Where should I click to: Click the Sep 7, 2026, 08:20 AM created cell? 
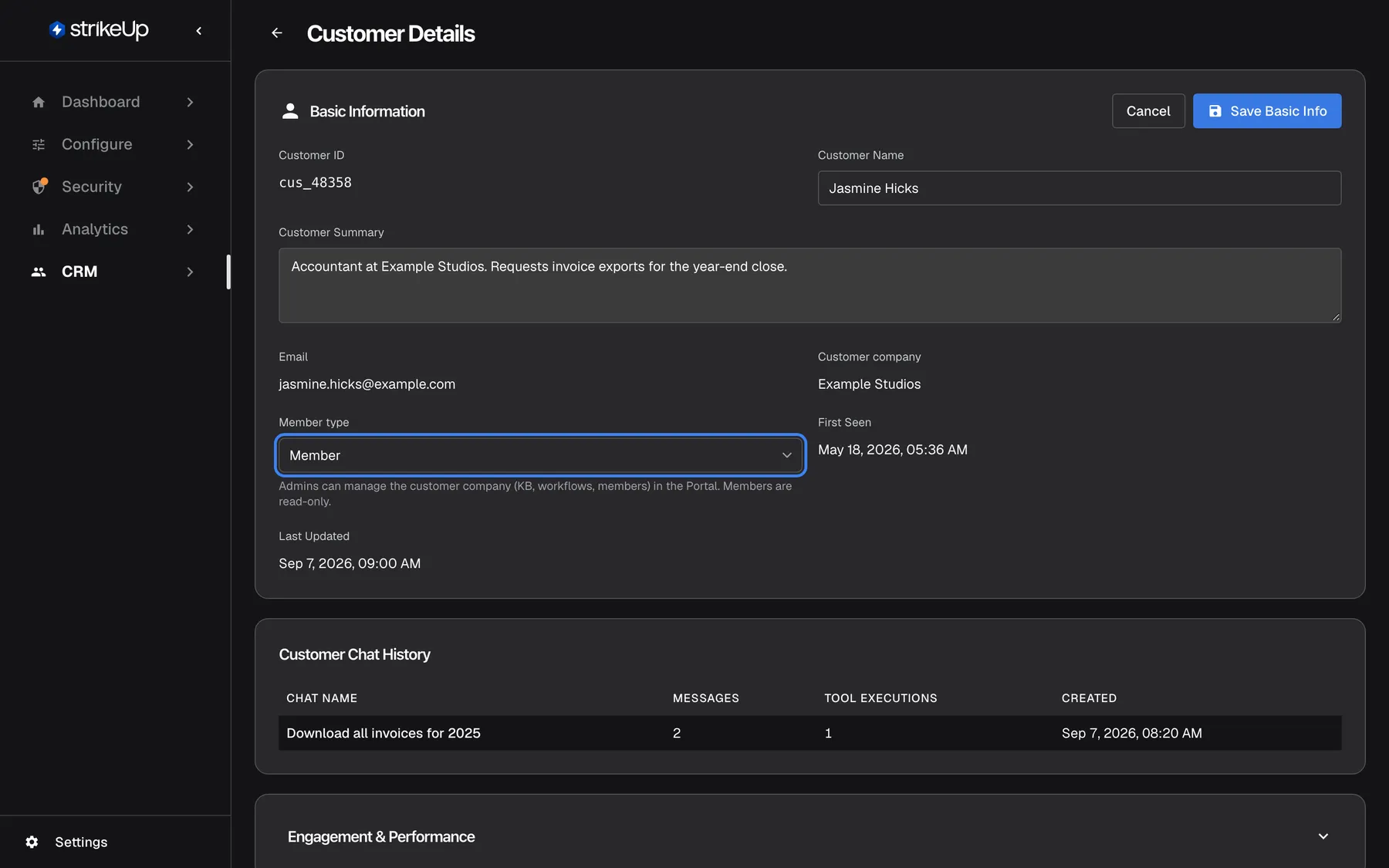point(1132,733)
